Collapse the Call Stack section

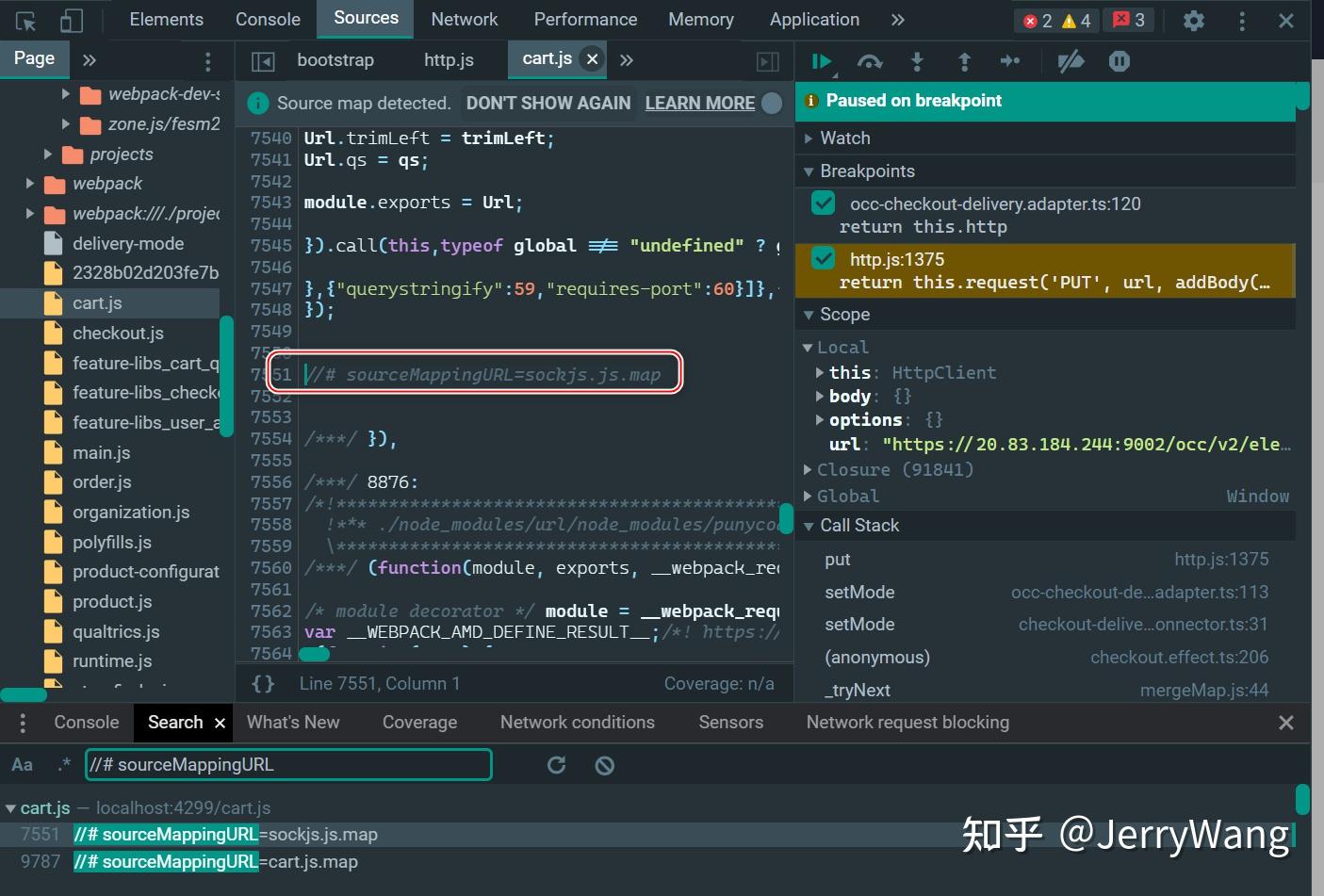click(x=809, y=526)
